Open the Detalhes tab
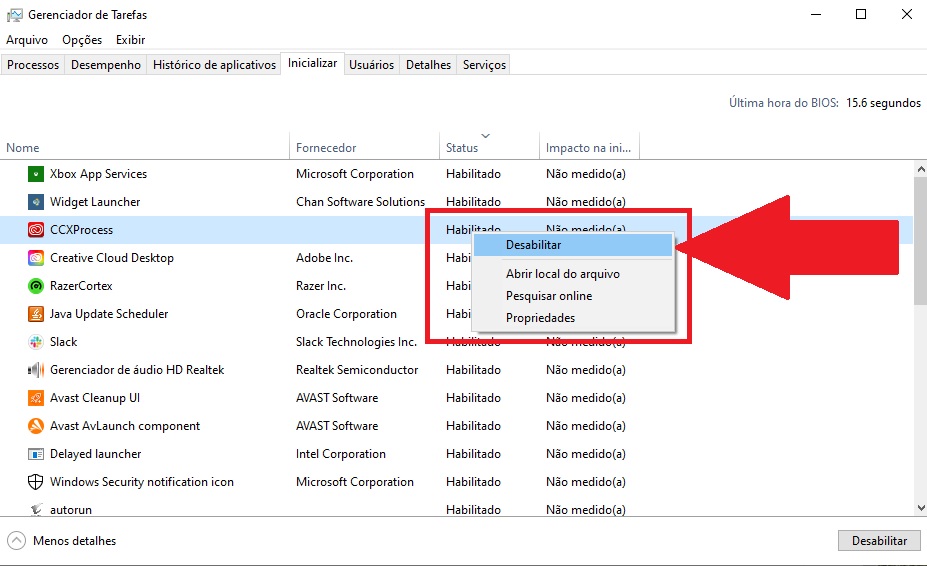The height and width of the screenshot is (566, 927). [429, 64]
